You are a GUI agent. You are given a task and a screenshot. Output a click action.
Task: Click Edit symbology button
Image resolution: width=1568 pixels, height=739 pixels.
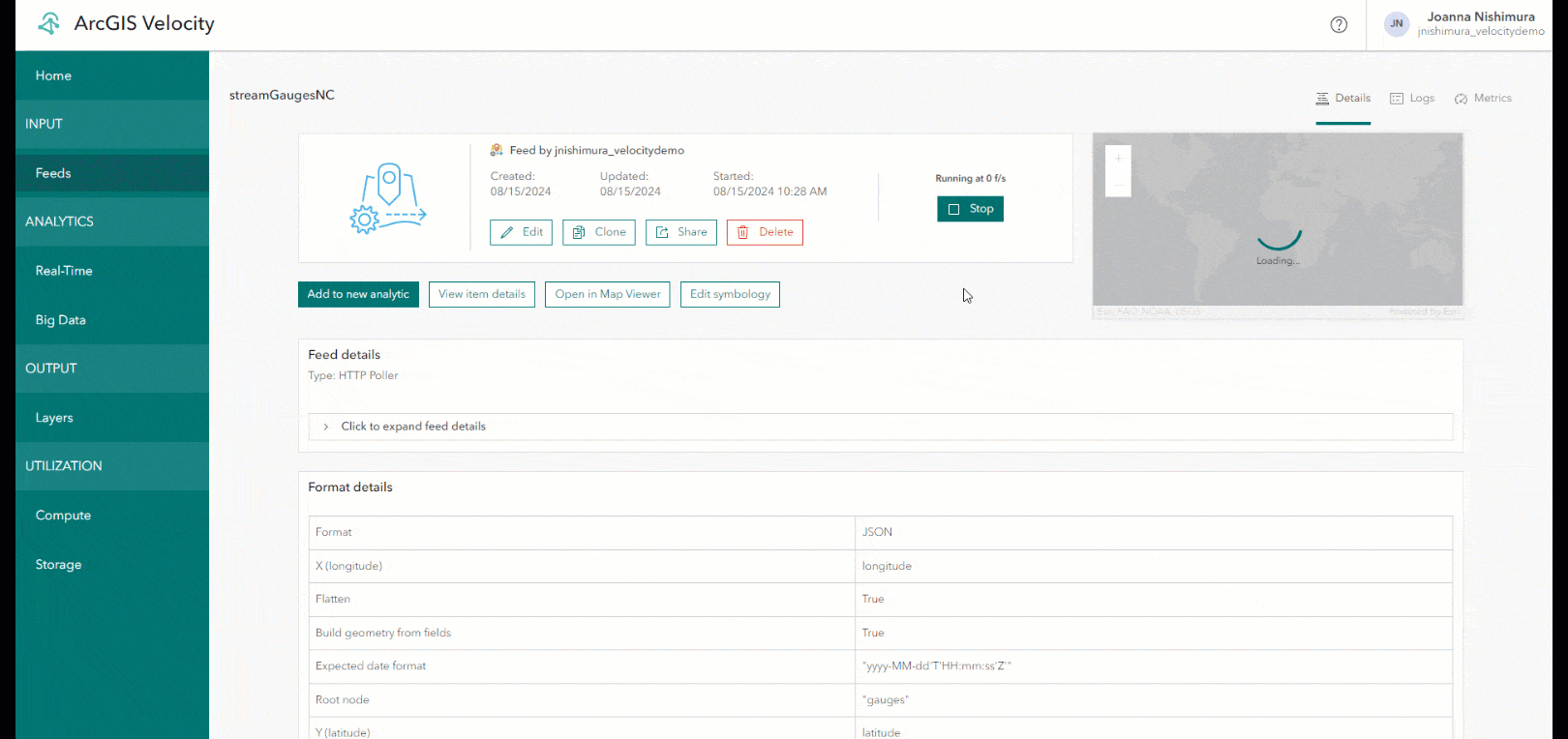pos(730,294)
